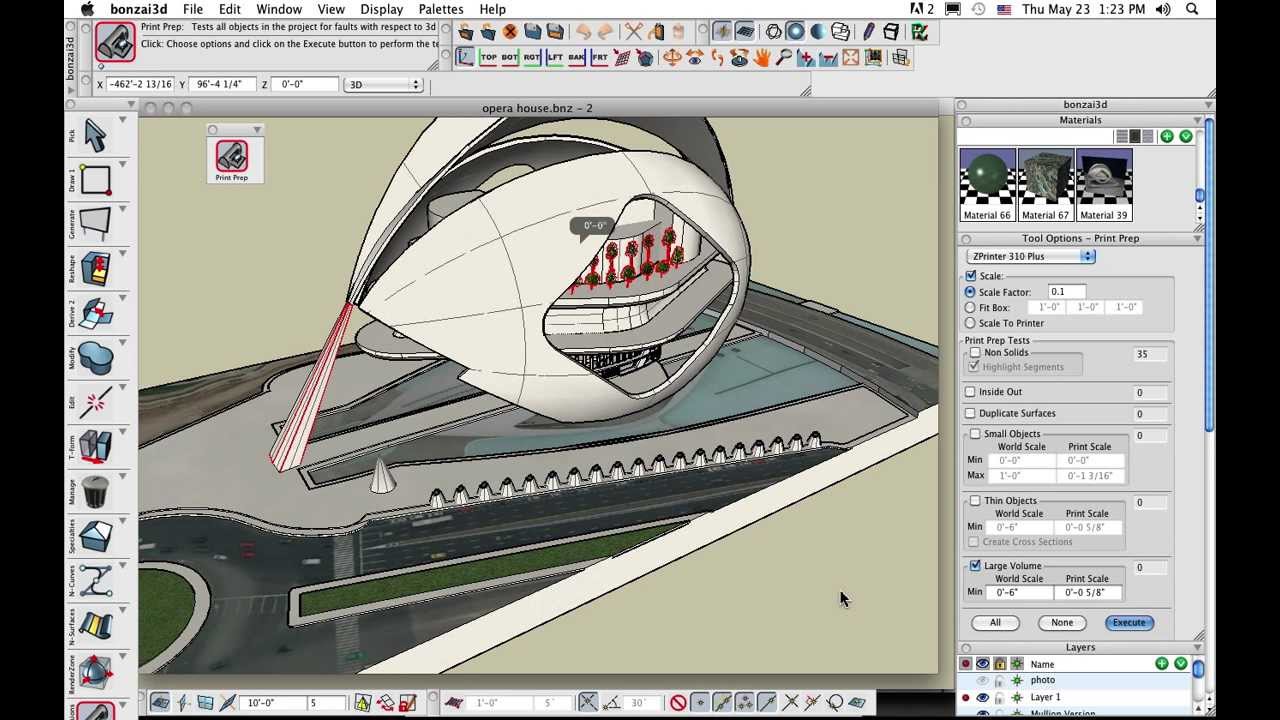1280x720 pixels.
Task: Select the N-Surfaces tool
Action: click(x=95, y=625)
